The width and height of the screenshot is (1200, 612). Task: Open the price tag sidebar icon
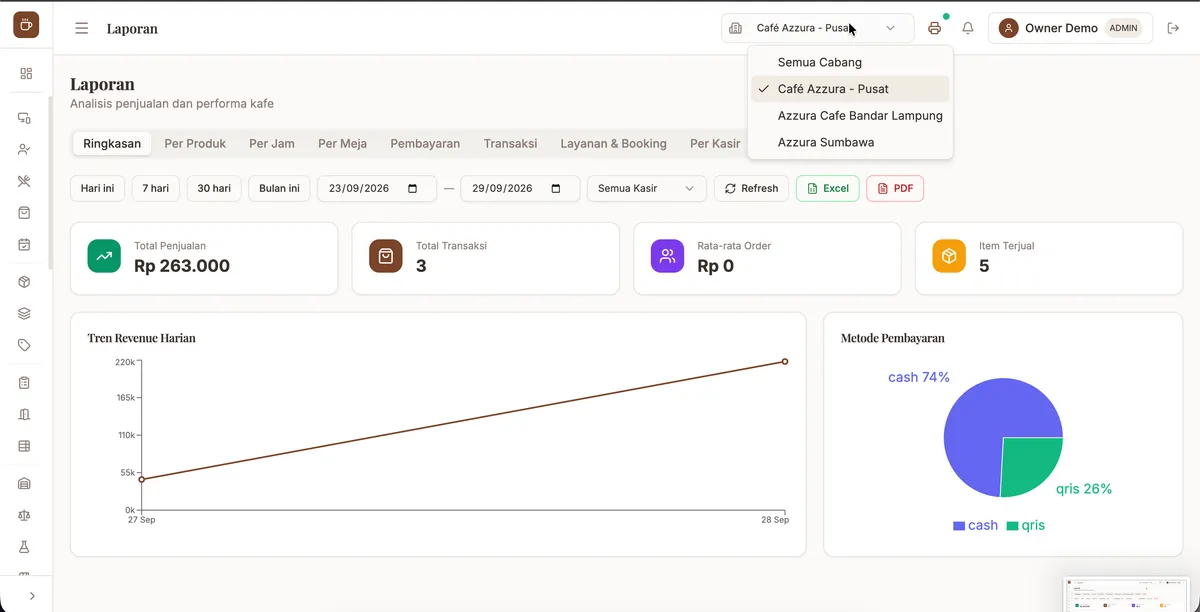(25, 346)
